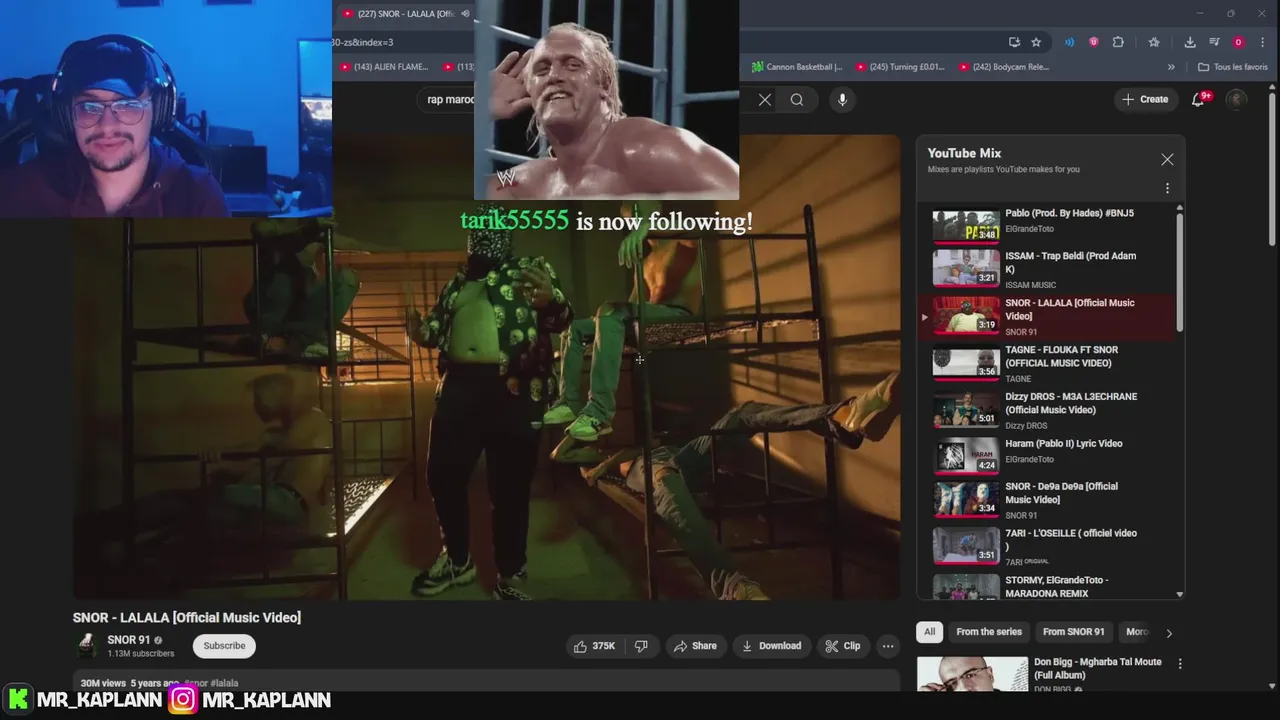Click the media control music-list icon
1280x720 pixels.
click(x=1214, y=42)
